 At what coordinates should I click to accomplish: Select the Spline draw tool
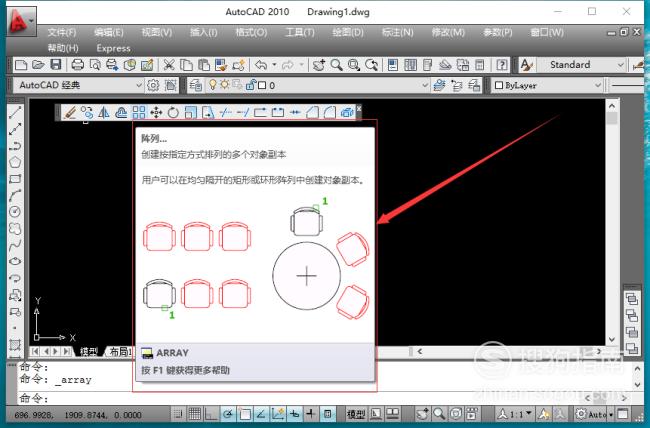point(15,245)
